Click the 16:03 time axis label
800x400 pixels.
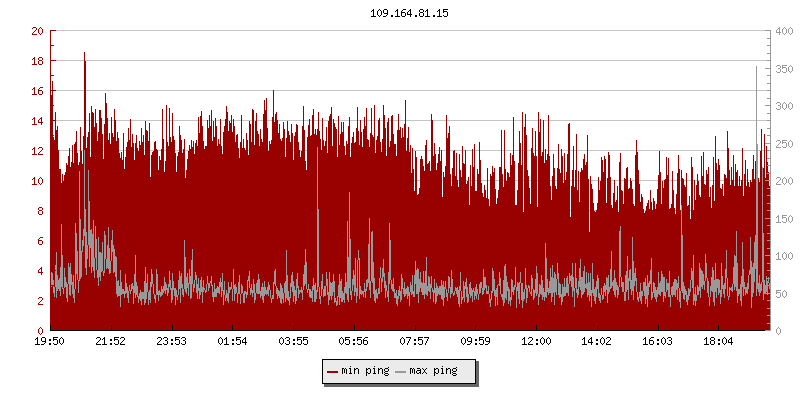657,341
